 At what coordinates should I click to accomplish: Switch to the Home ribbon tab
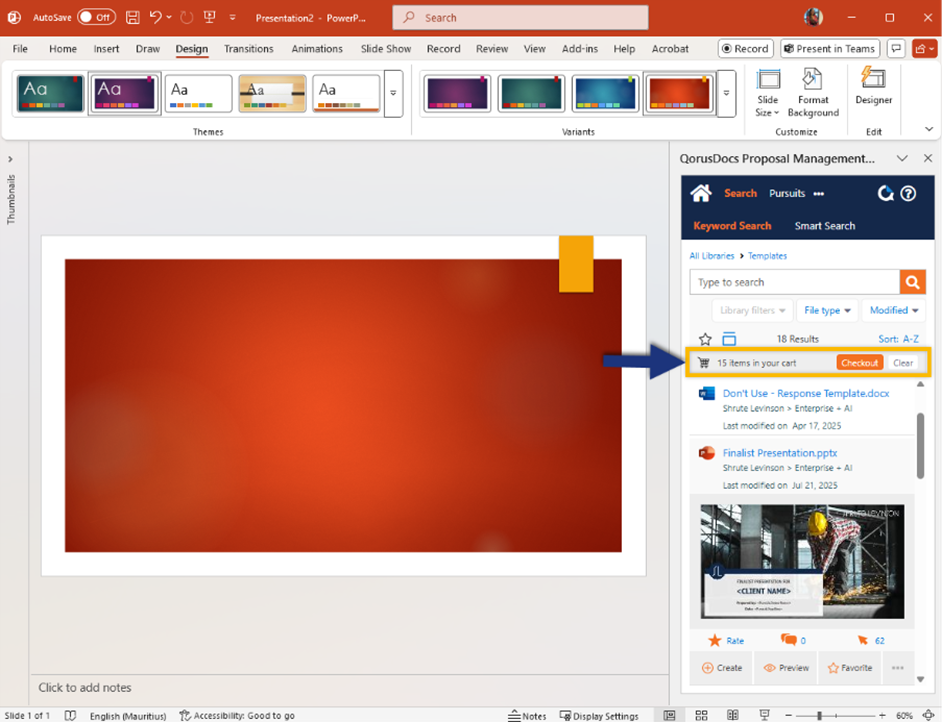coord(63,49)
